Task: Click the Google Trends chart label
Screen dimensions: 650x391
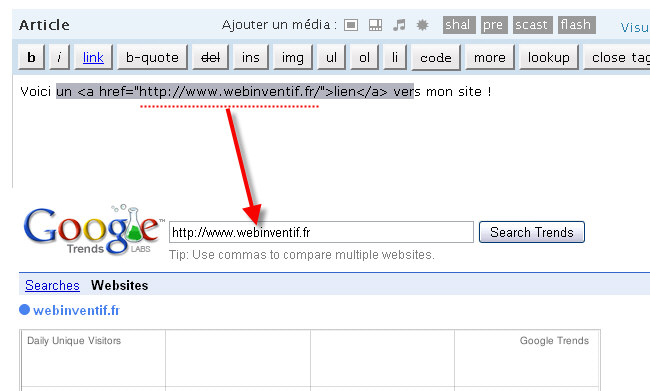Action: point(554,340)
